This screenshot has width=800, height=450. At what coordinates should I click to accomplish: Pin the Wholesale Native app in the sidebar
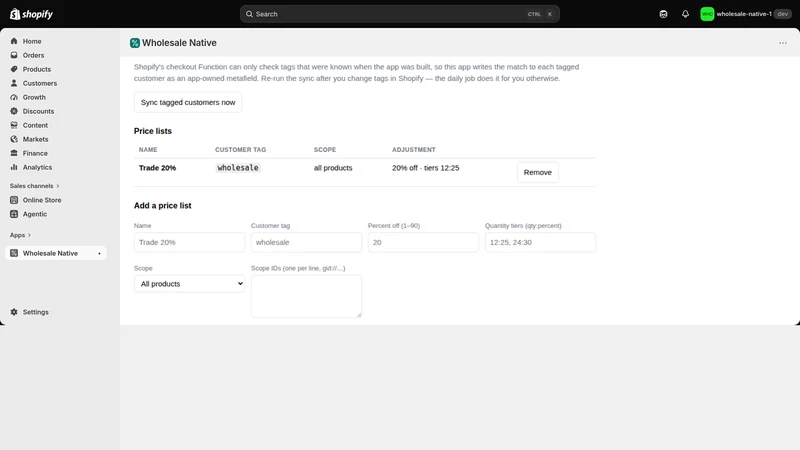(99, 253)
